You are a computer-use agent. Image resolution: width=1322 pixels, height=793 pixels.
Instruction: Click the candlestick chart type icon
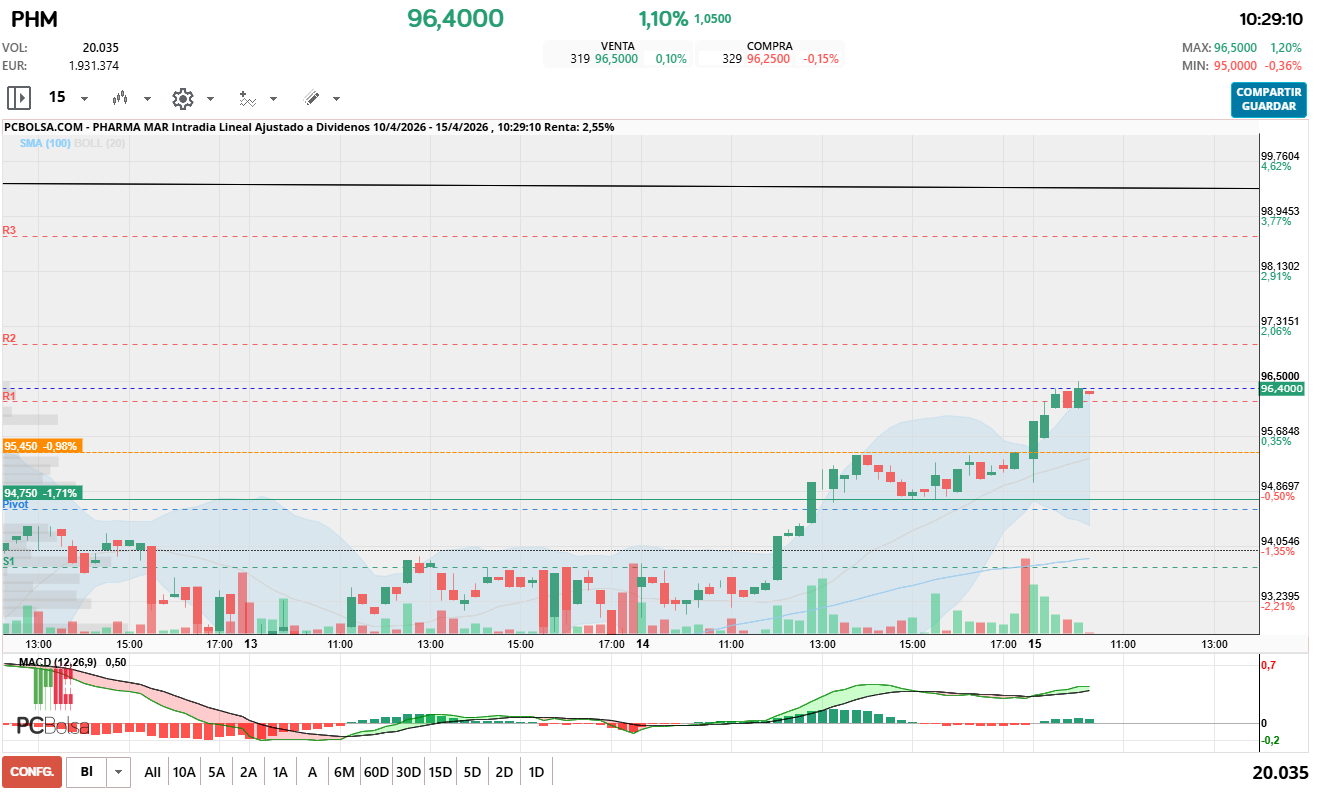tap(121, 98)
